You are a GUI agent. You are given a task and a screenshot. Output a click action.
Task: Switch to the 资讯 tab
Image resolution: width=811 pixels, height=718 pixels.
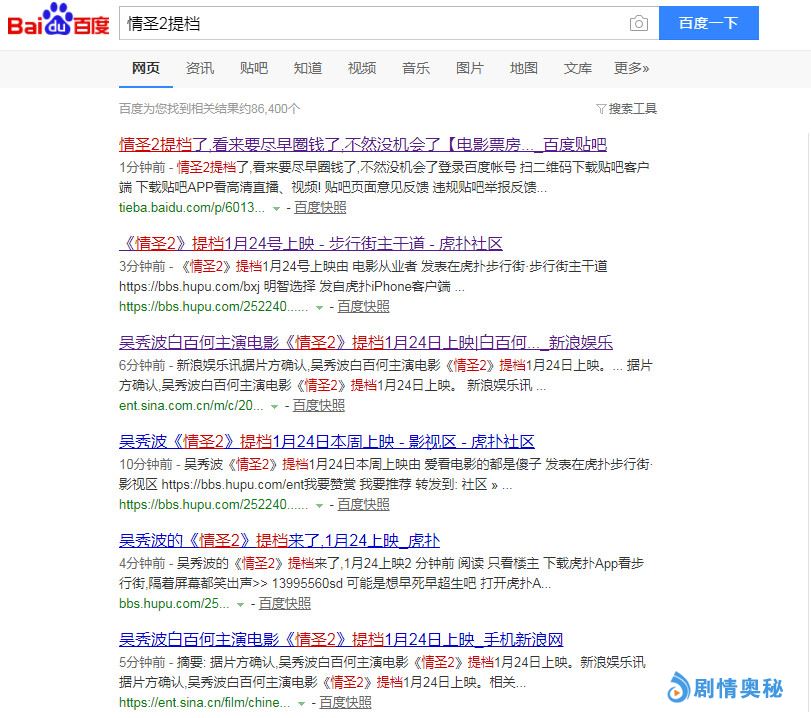[x=199, y=68]
